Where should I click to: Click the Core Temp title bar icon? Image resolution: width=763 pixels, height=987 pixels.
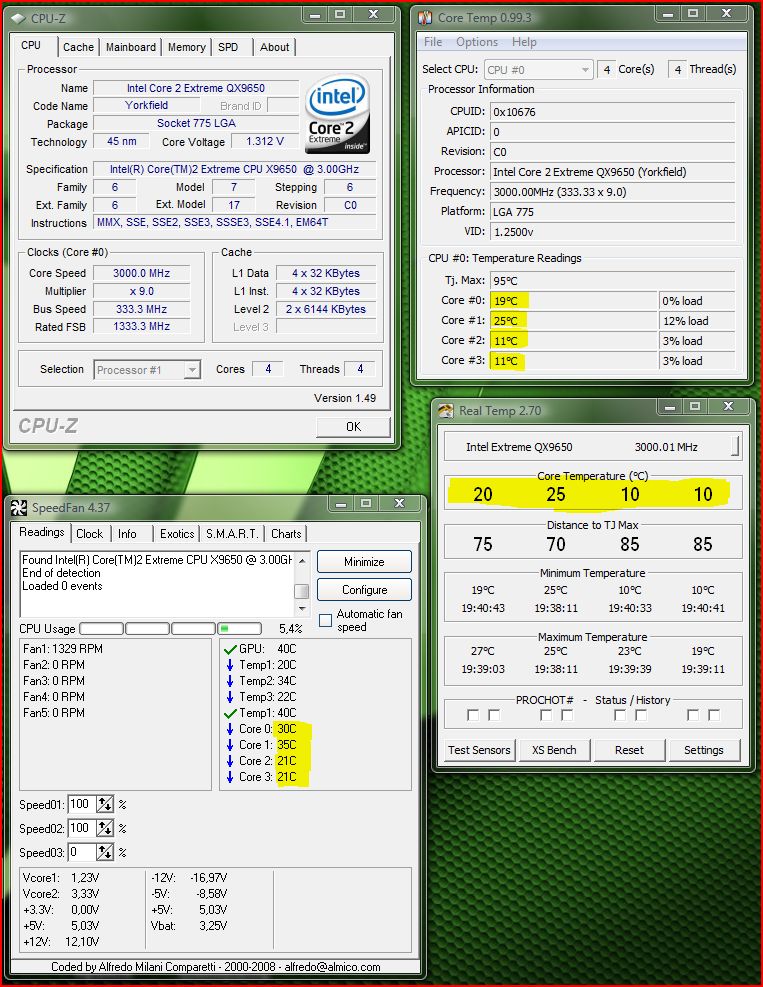(x=426, y=17)
